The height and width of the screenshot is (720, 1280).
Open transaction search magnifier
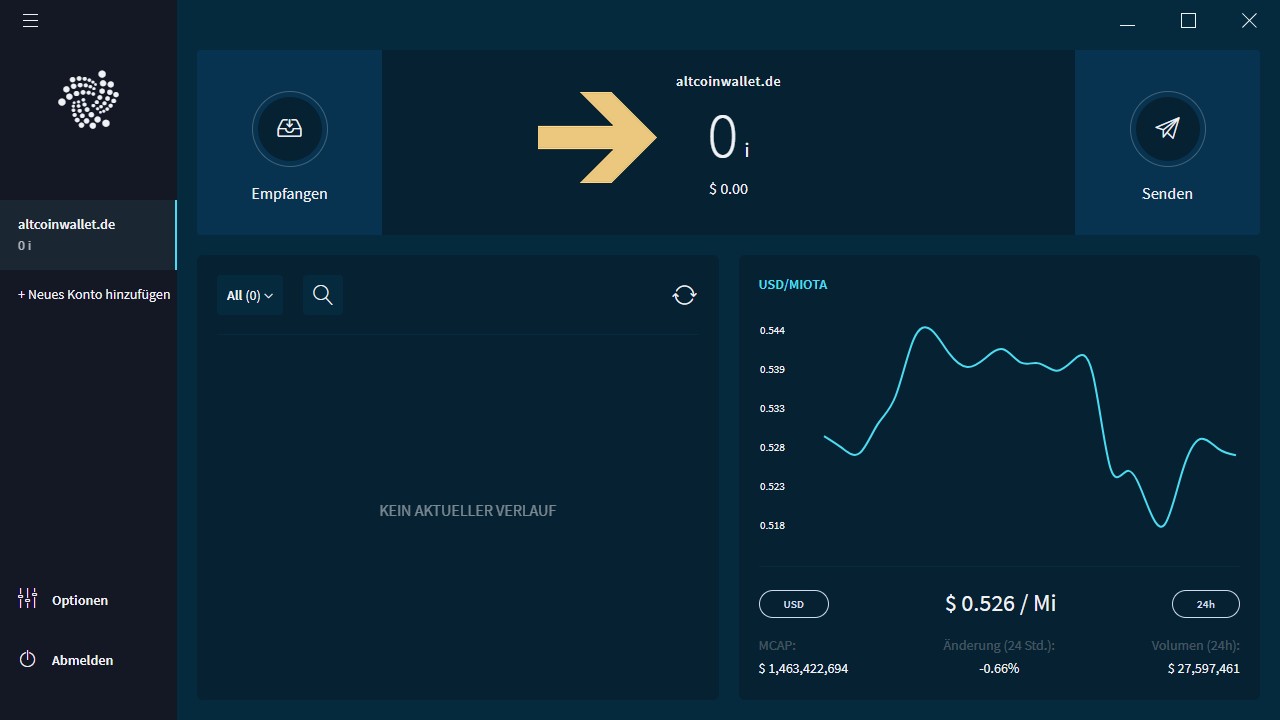pyautogui.click(x=323, y=295)
